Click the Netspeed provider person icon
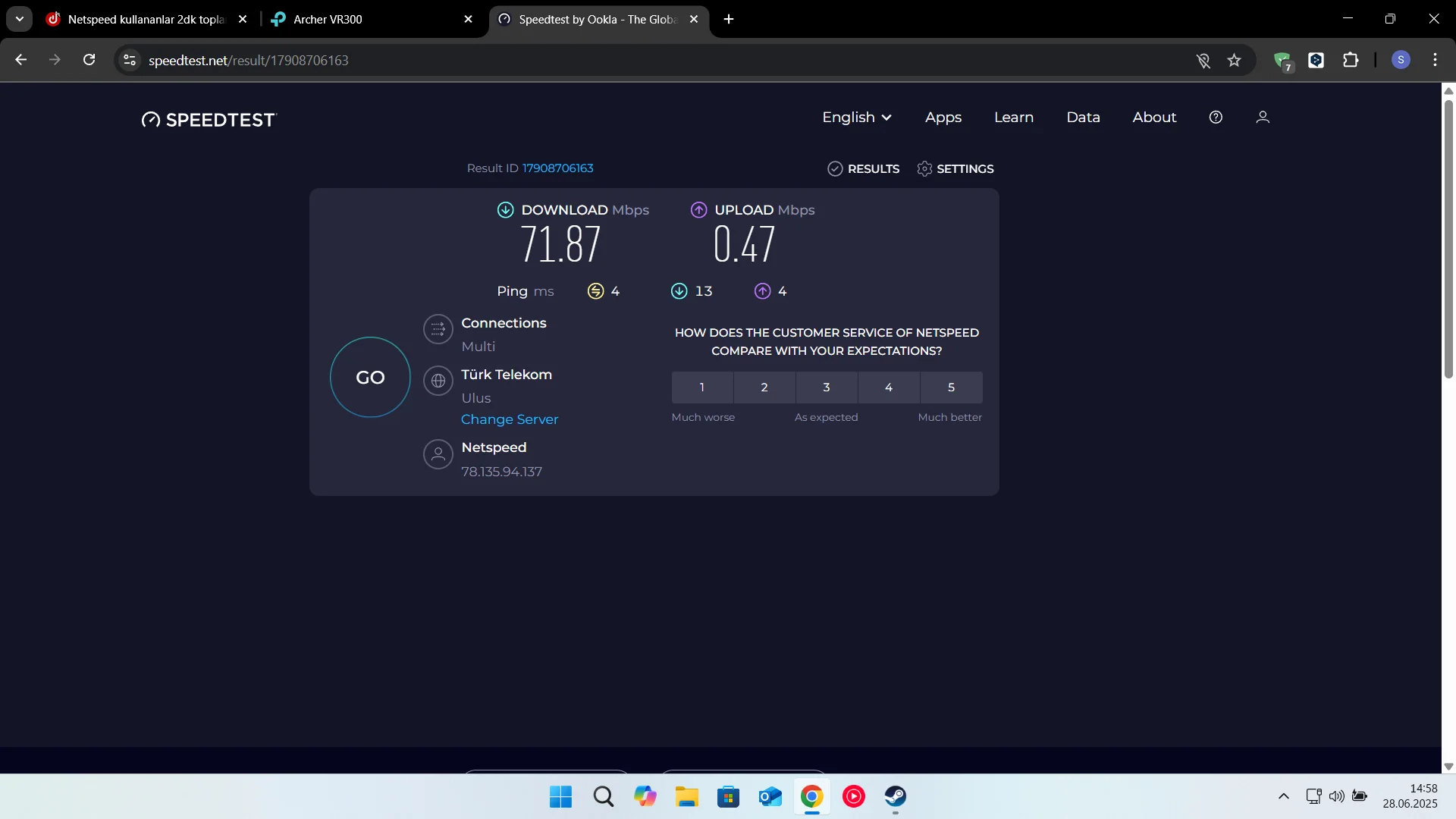The image size is (1456, 819). pos(438,454)
